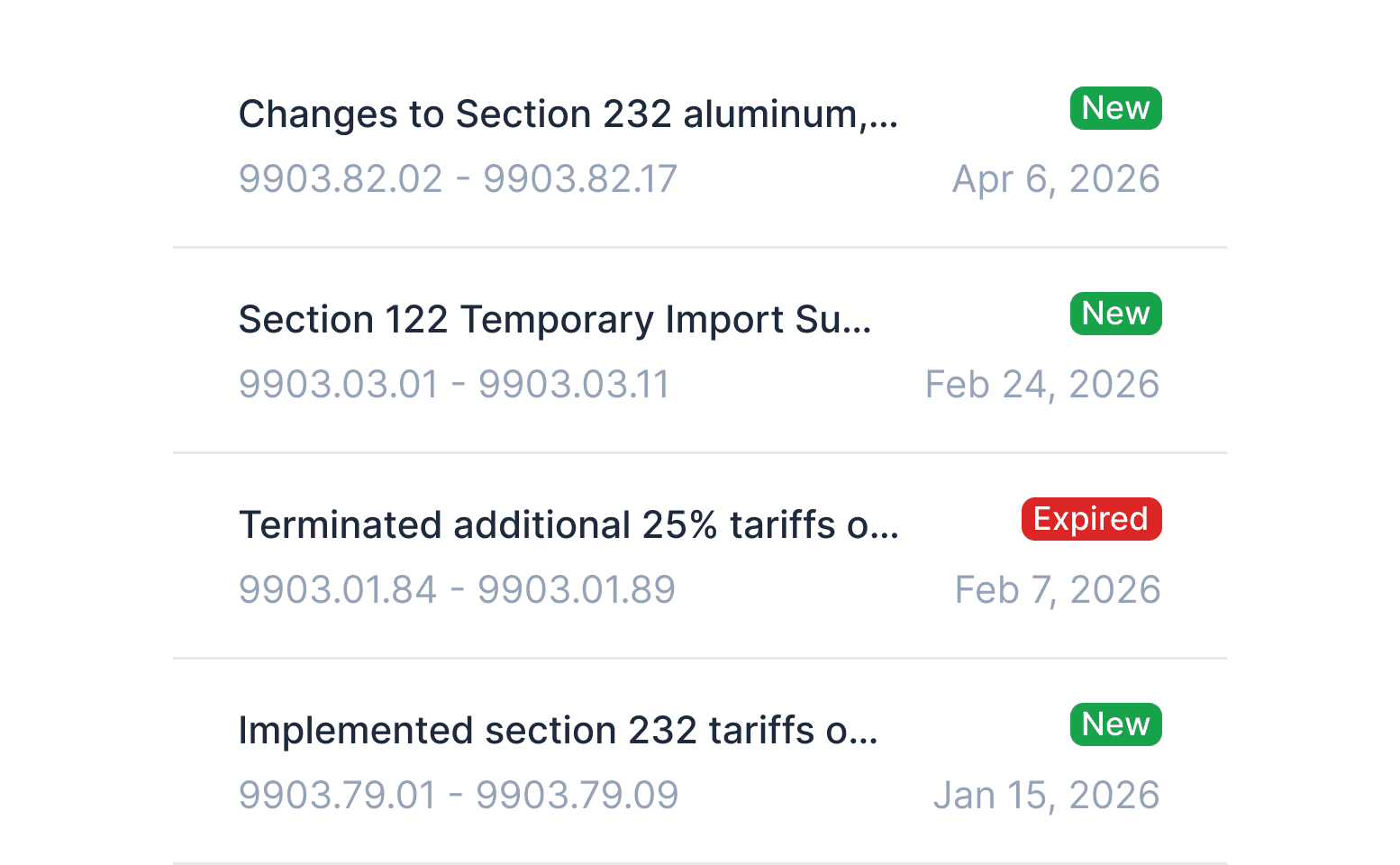This screenshot has width=1400, height=865.
Task: Click the red Expired badge on the 25% tariffs entry
Action: [x=1091, y=519]
